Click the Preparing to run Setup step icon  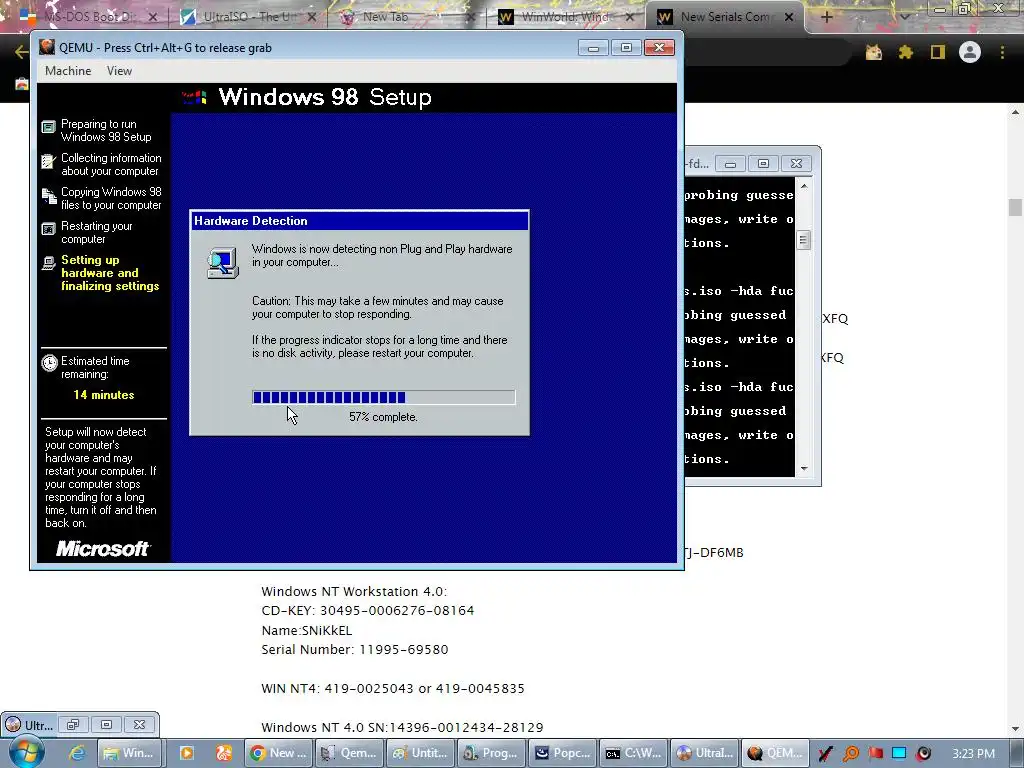pos(49,127)
